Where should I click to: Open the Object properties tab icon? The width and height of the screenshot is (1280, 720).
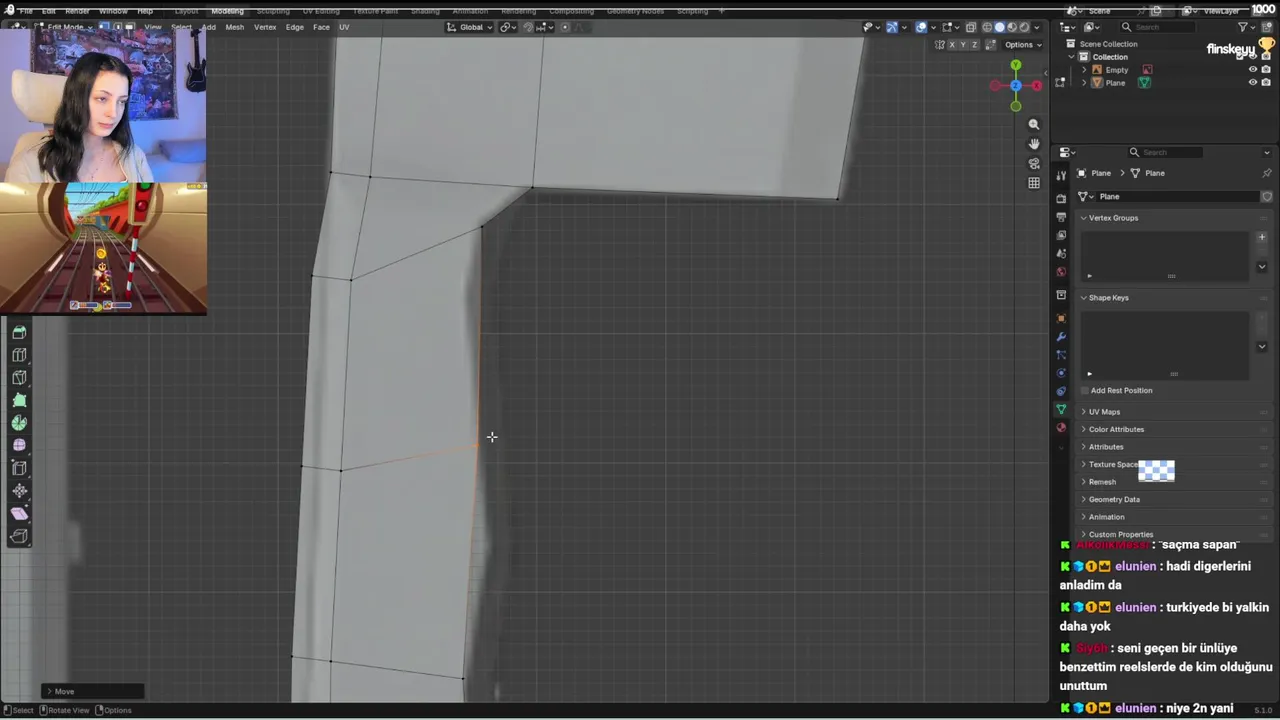tap(1061, 319)
